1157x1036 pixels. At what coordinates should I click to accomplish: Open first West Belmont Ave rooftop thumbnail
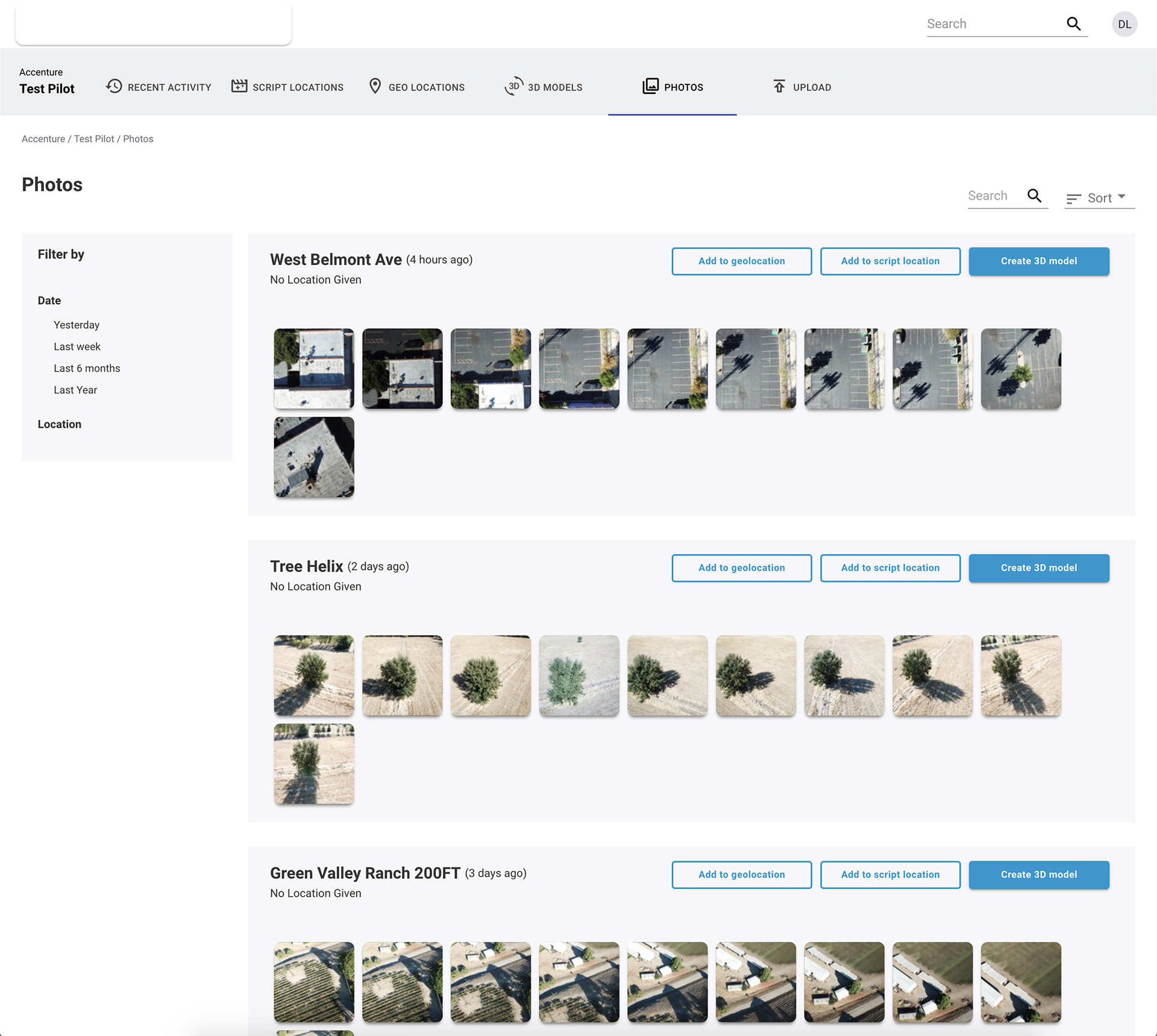[314, 368]
